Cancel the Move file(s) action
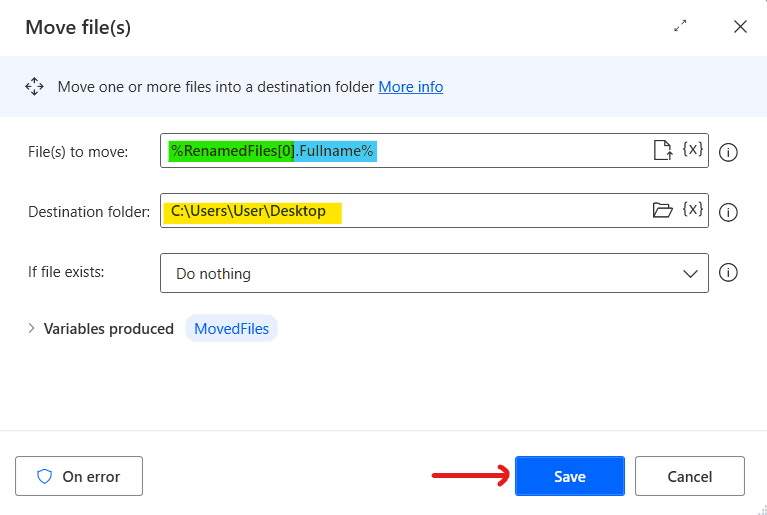Viewport: 767px width, 515px height. click(x=689, y=477)
